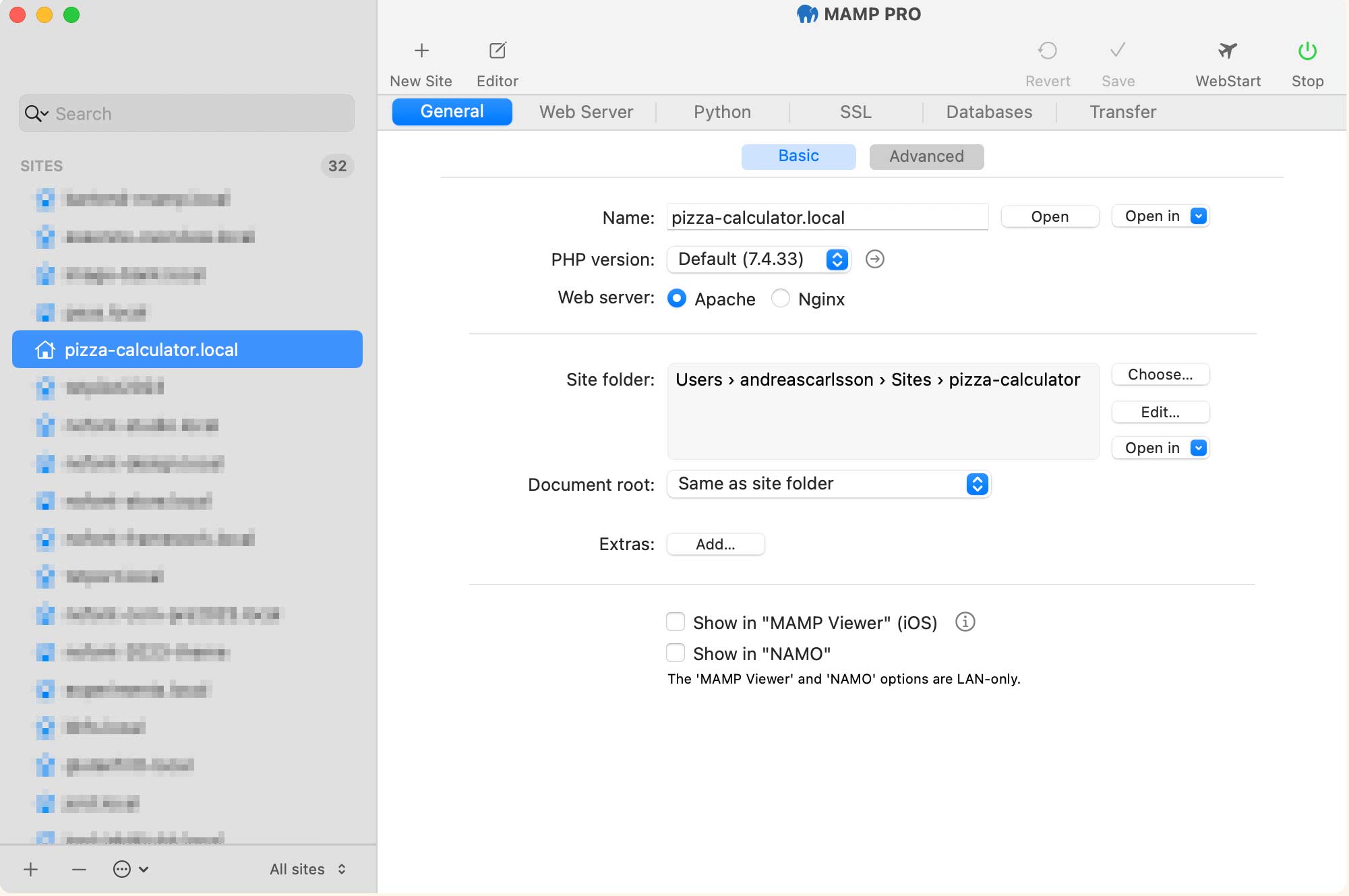Screen dimensions: 1349x896
Task: Switch to the Web Server tab
Action: [x=586, y=112]
